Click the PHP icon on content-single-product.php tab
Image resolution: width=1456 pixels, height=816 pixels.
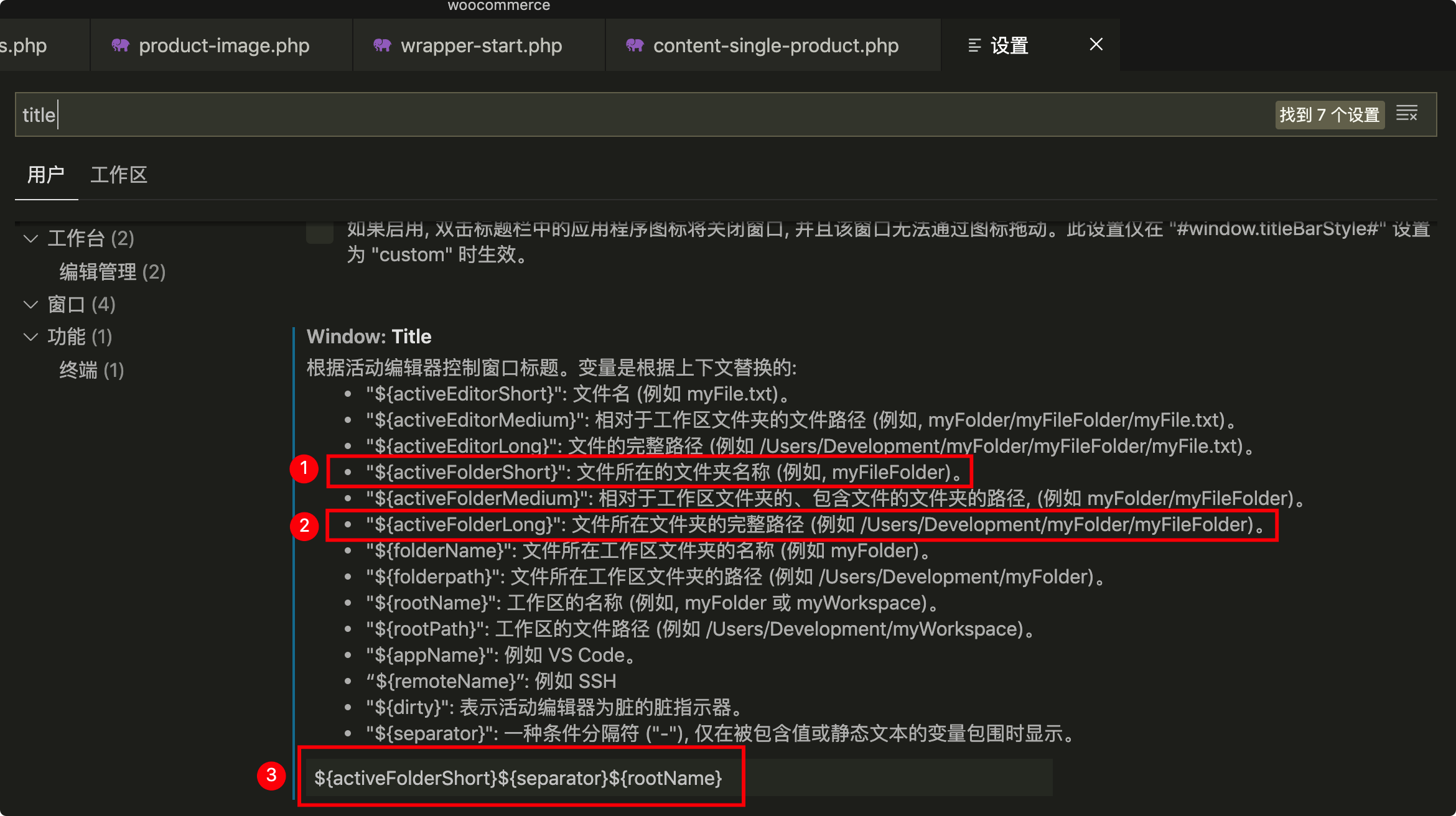635,45
